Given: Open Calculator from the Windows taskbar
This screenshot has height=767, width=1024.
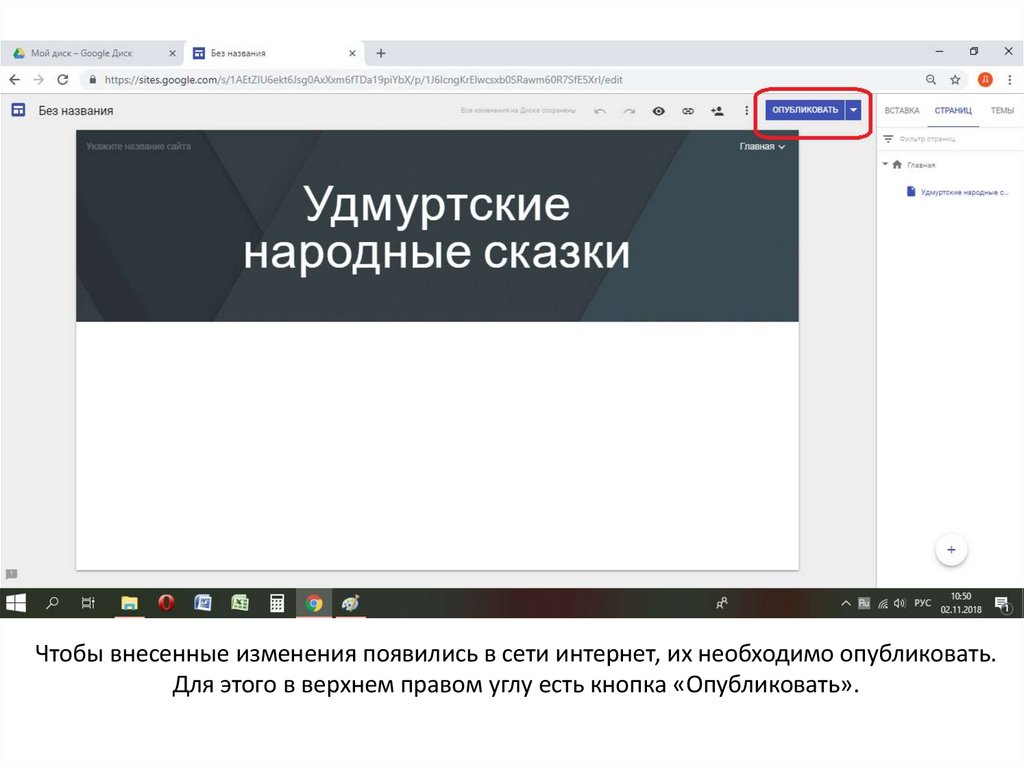Looking at the screenshot, I should (x=277, y=603).
